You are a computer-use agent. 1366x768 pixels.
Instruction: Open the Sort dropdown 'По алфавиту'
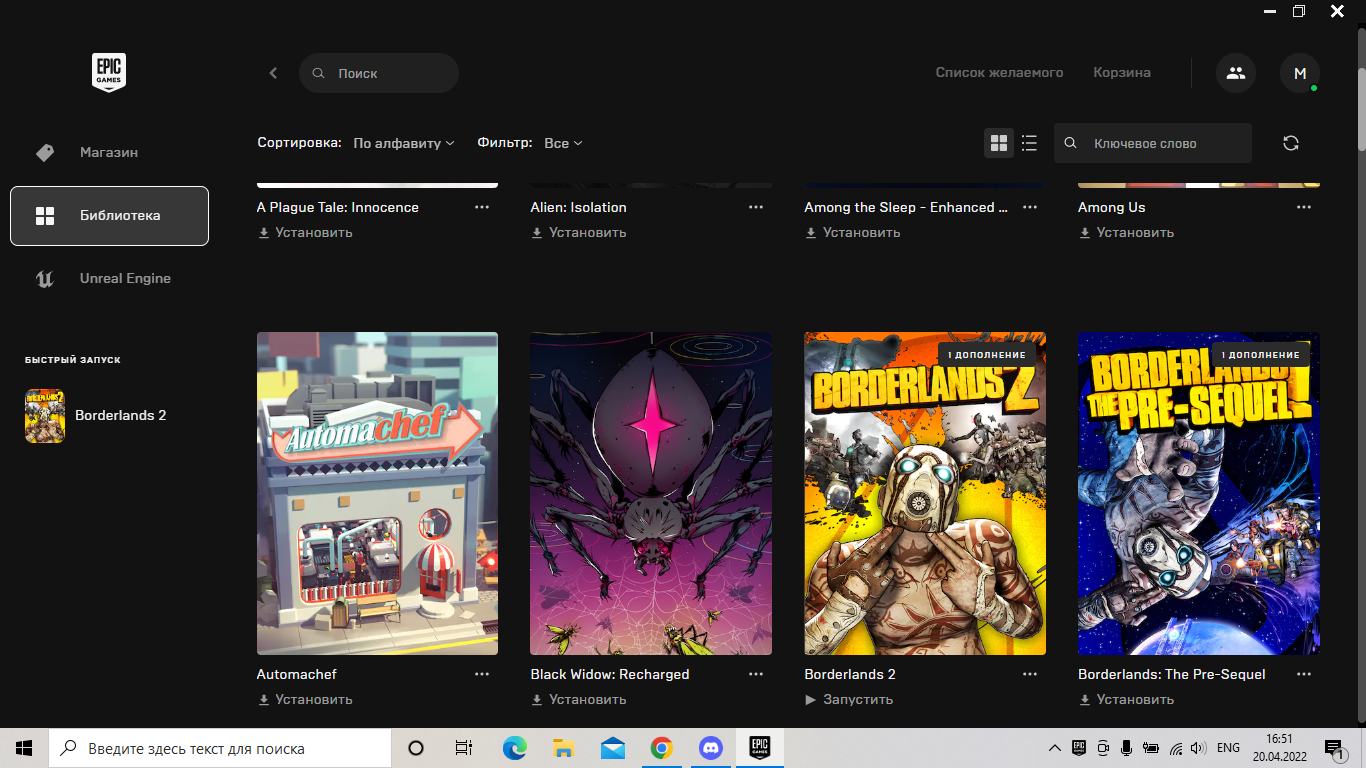pos(404,143)
